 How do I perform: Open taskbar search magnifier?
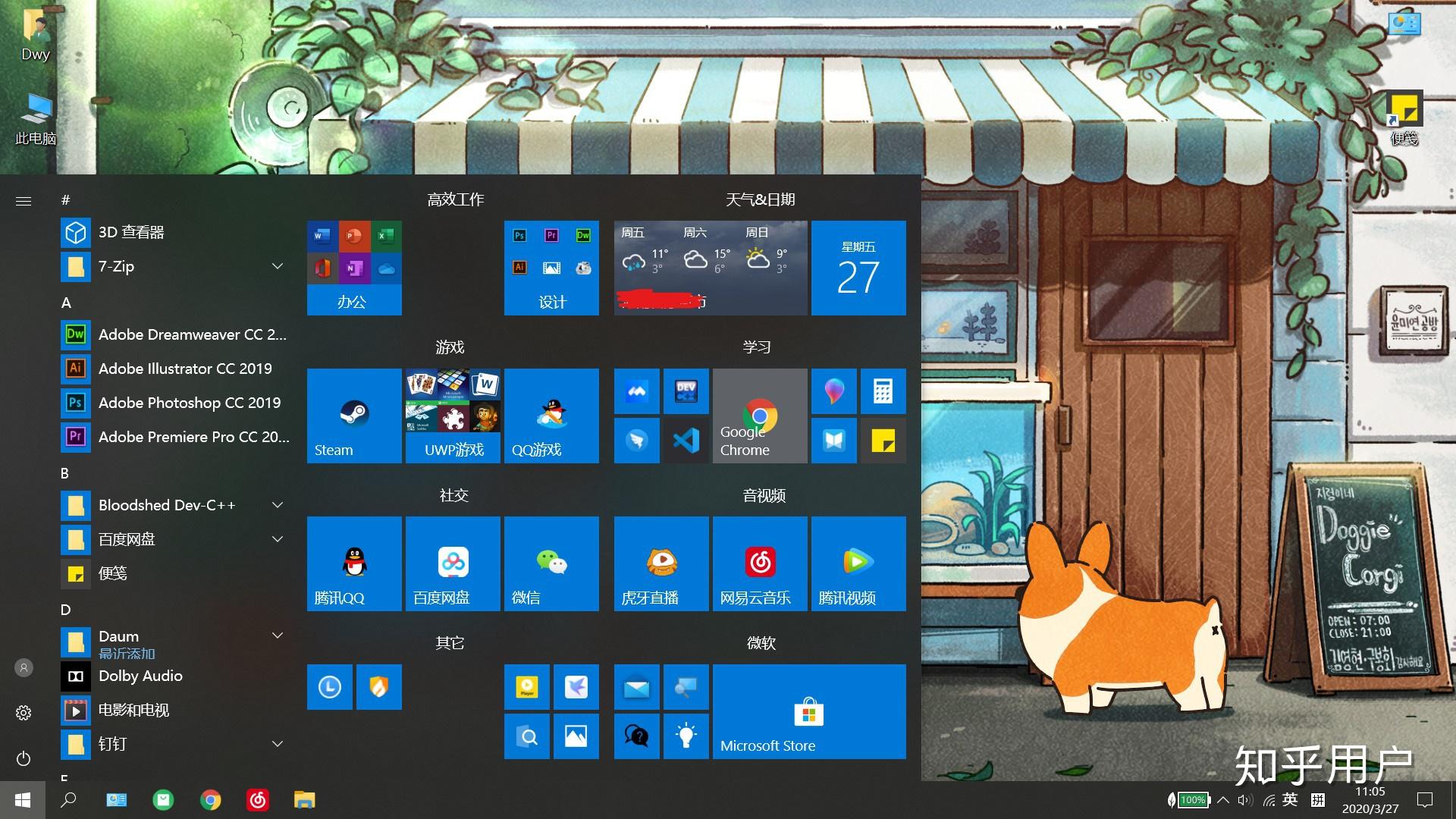pyautogui.click(x=68, y=800)
